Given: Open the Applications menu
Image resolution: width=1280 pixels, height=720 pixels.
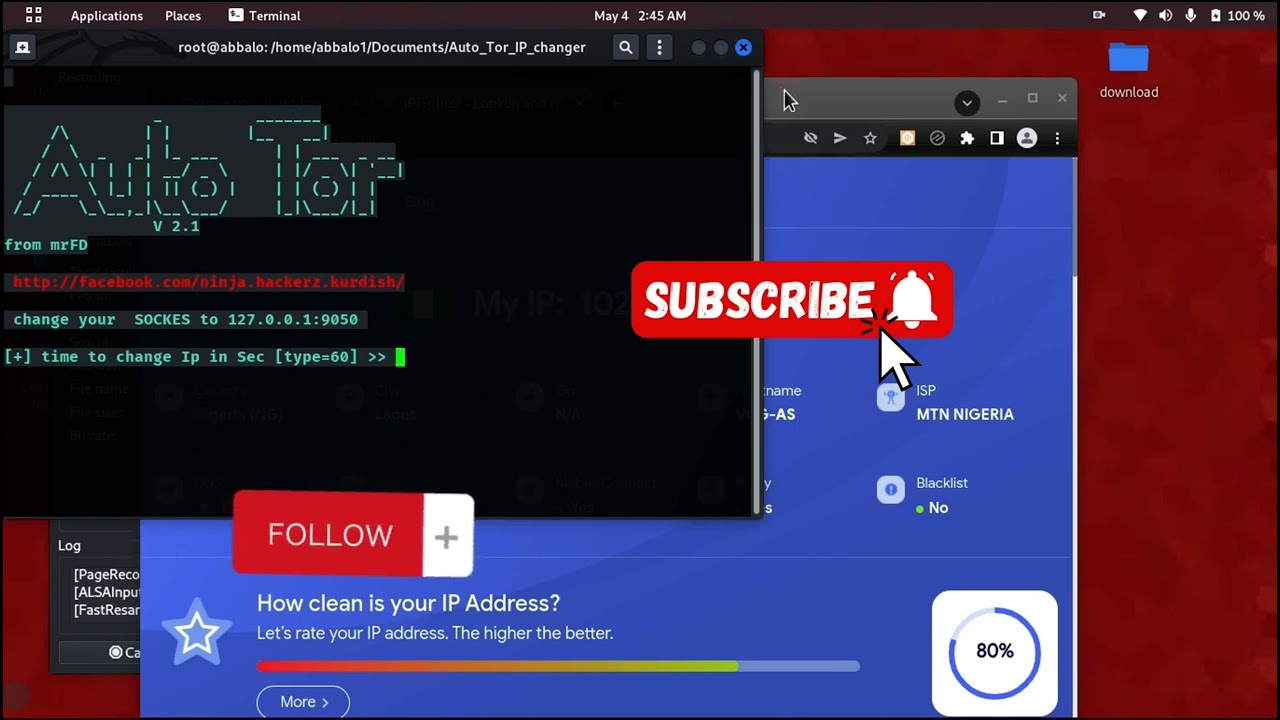Looking at the screenshot, I should [x=107, y=16].
